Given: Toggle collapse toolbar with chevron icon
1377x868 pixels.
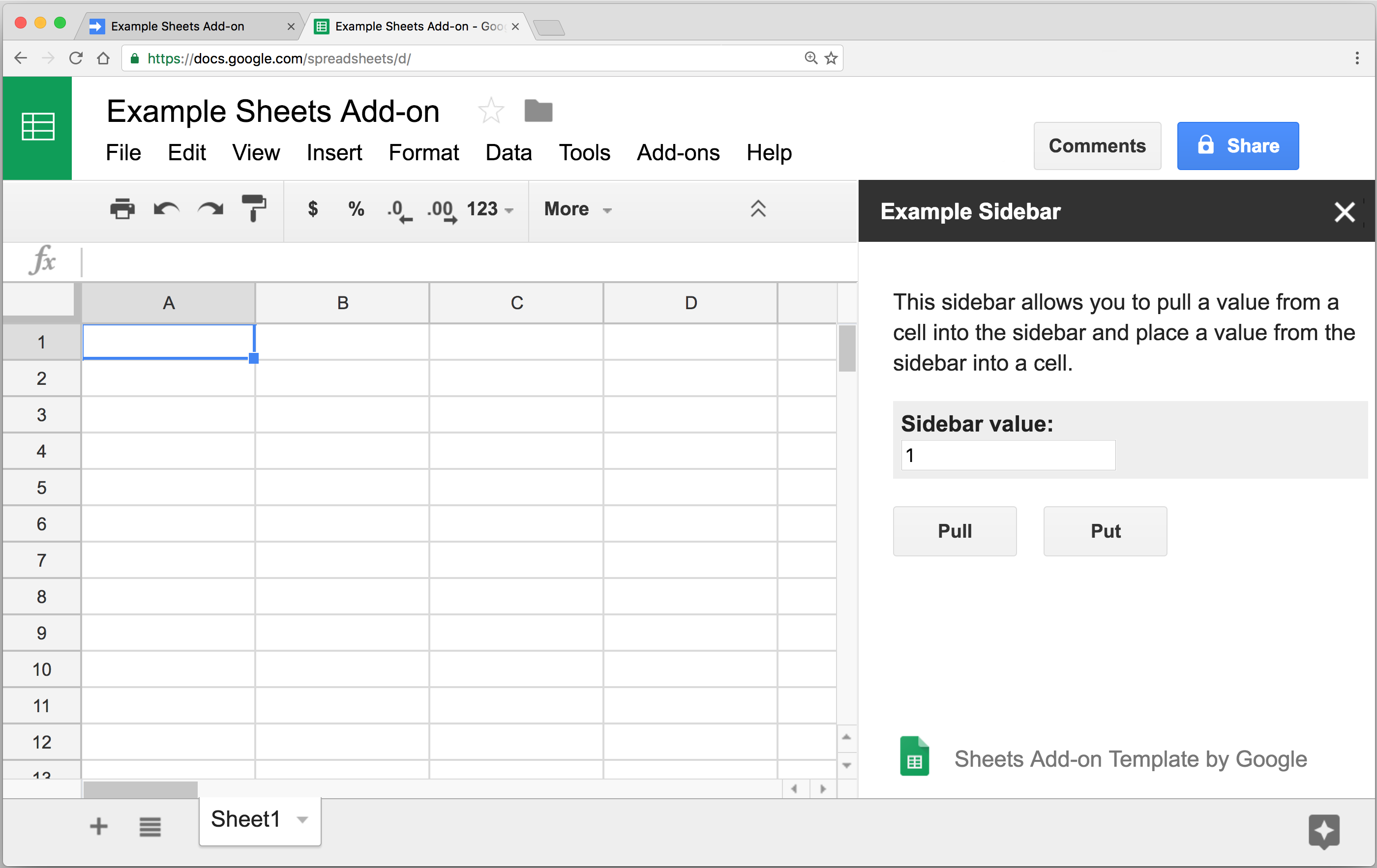Looking at the screenshot, I should [758, 209].
